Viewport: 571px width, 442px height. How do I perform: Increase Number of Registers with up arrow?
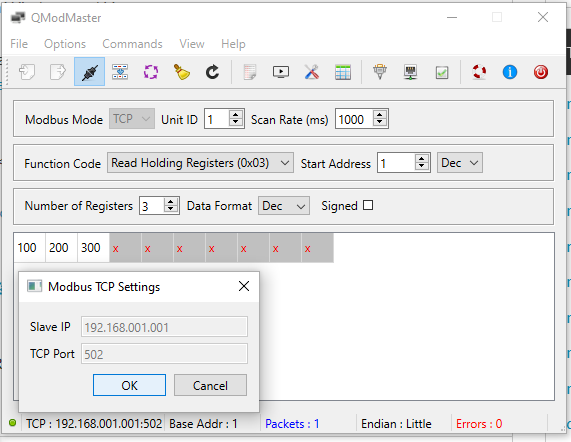click(x=170, y=202)
